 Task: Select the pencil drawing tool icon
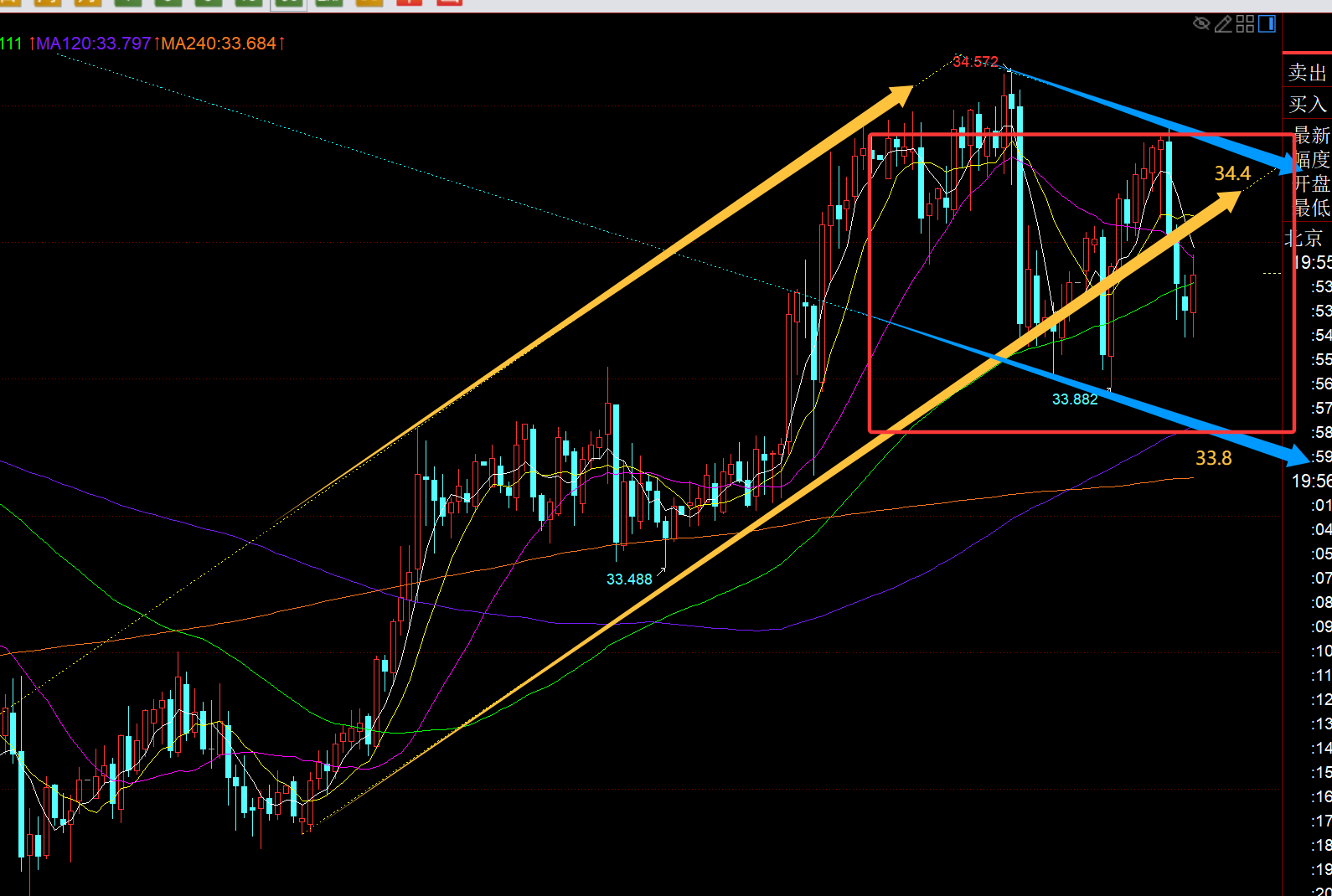coord(1223,23)
